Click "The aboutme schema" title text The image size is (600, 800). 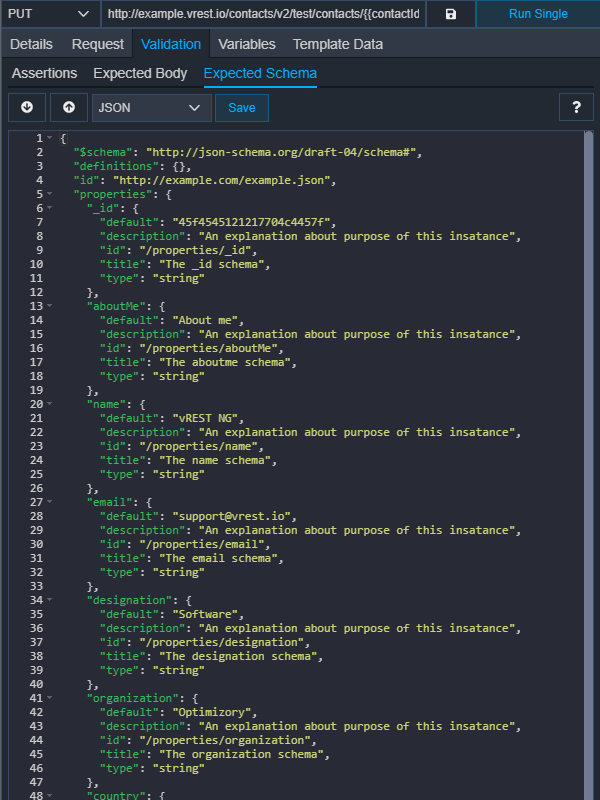coord(225,362)
